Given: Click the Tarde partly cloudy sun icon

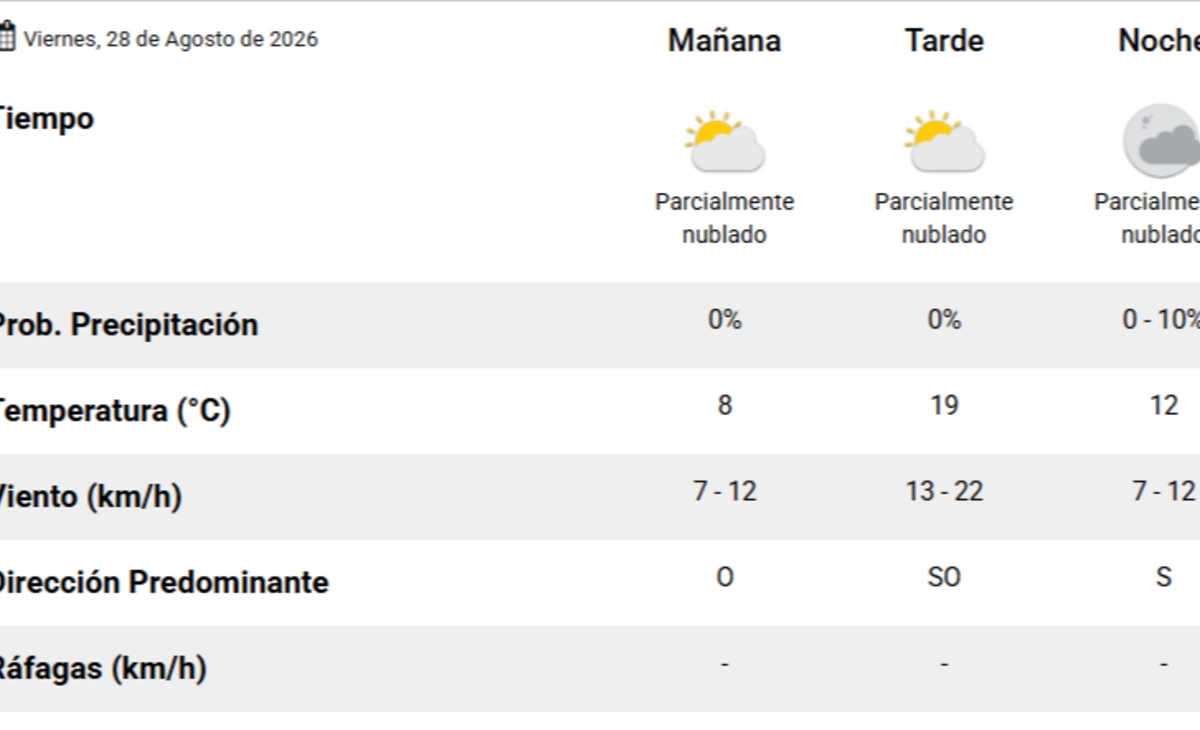Looking at the screenshot, I should pyautogui.click(x=944, y=142).
